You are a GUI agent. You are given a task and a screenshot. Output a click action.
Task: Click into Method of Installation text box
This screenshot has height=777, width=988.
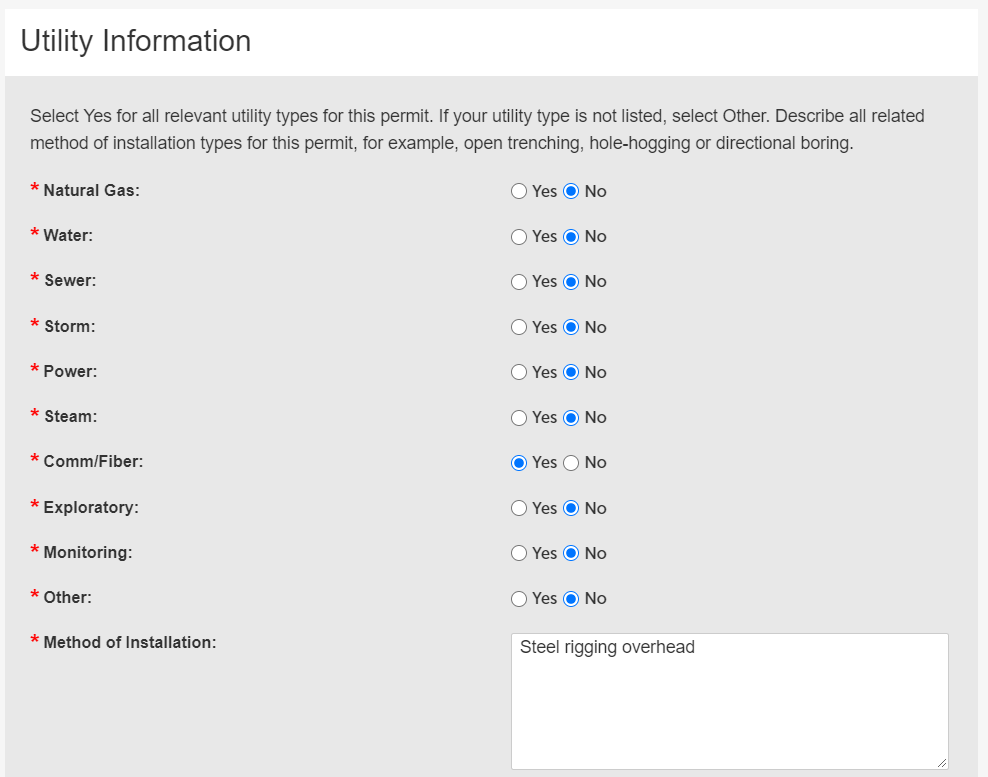[x=729, y=701]
